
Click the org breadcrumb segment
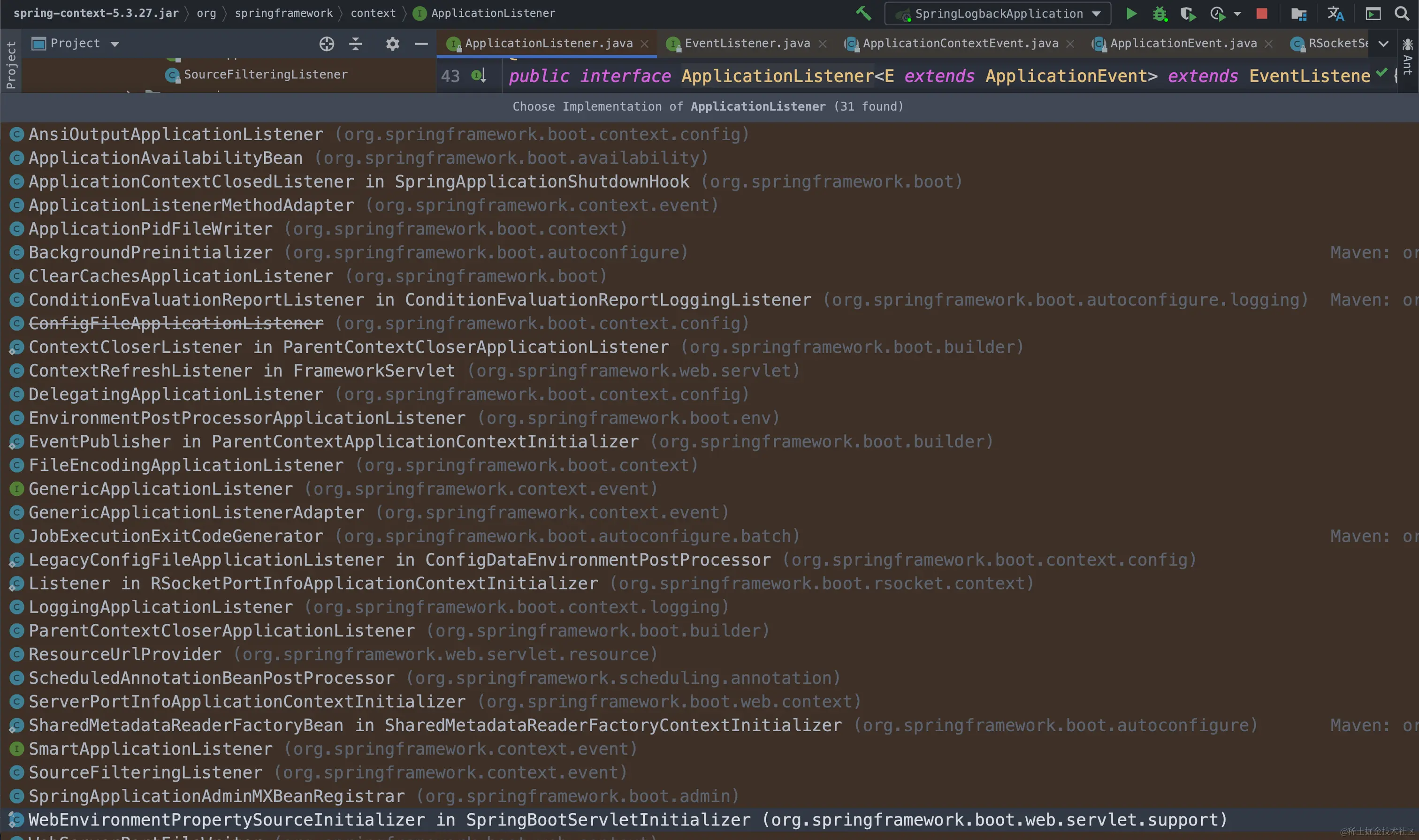pyautogui.click(x=206, y=13)
